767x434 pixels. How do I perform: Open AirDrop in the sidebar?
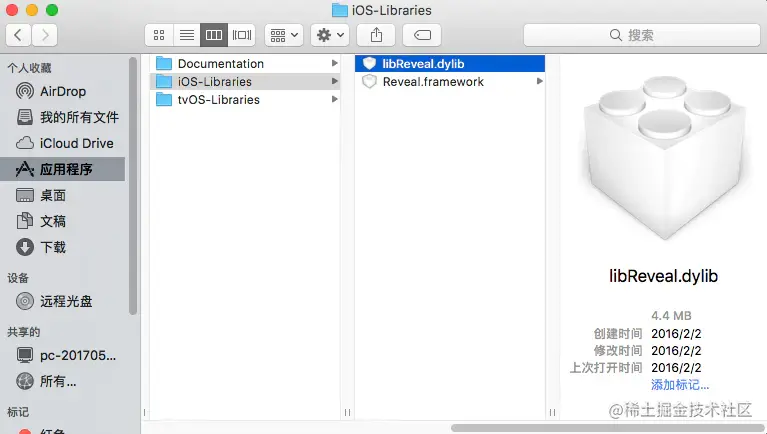tap(63, 91)
